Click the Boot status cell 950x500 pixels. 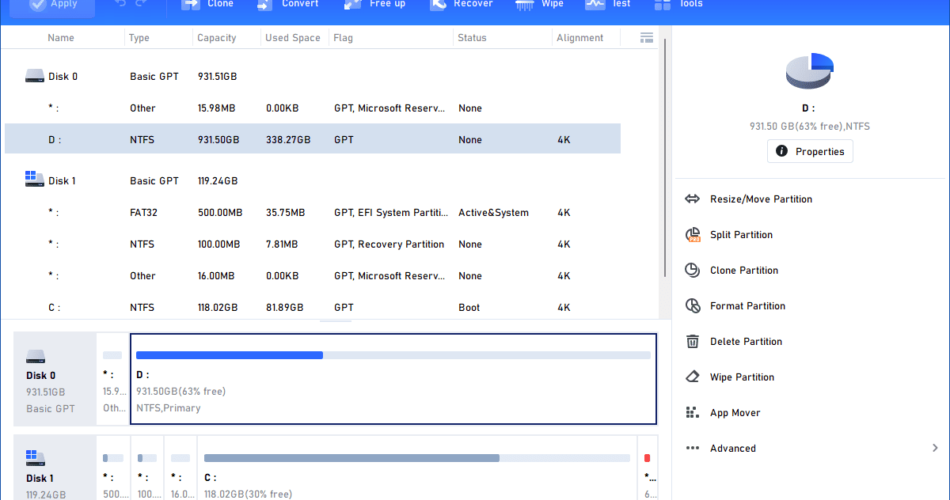[x=469, y=307]
